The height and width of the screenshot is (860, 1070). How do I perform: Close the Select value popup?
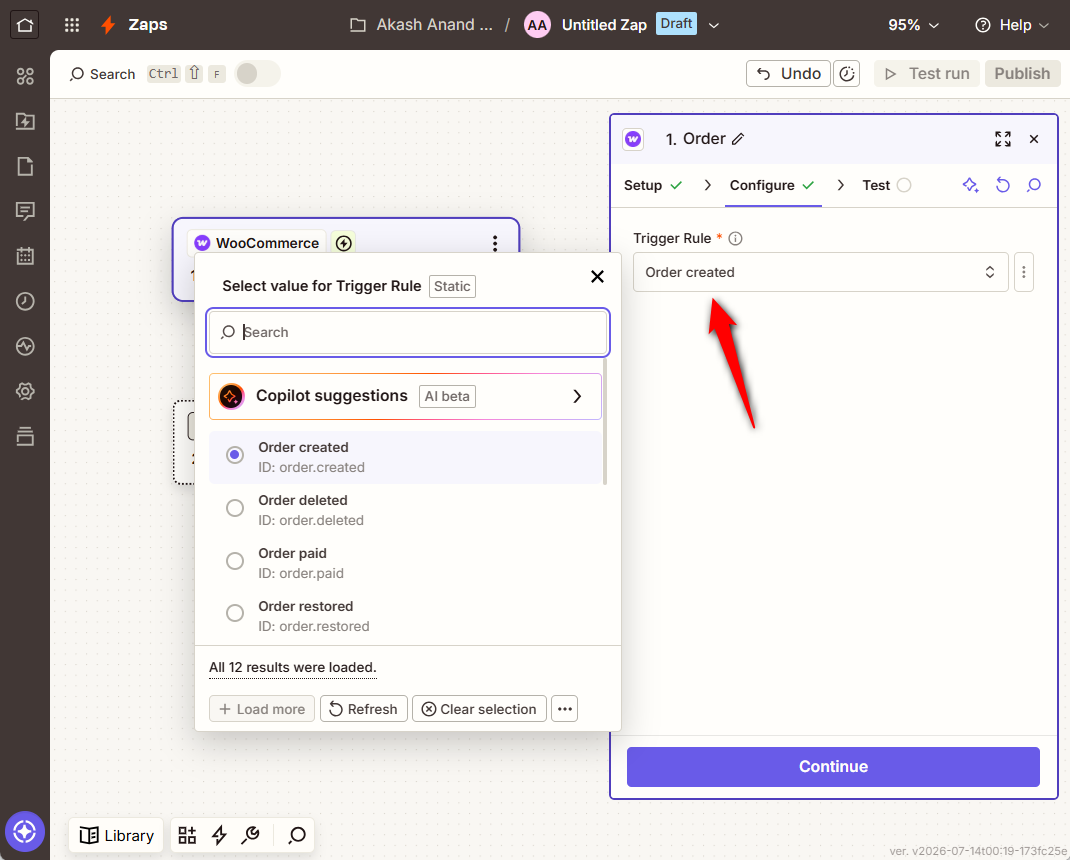click(597, 276)
